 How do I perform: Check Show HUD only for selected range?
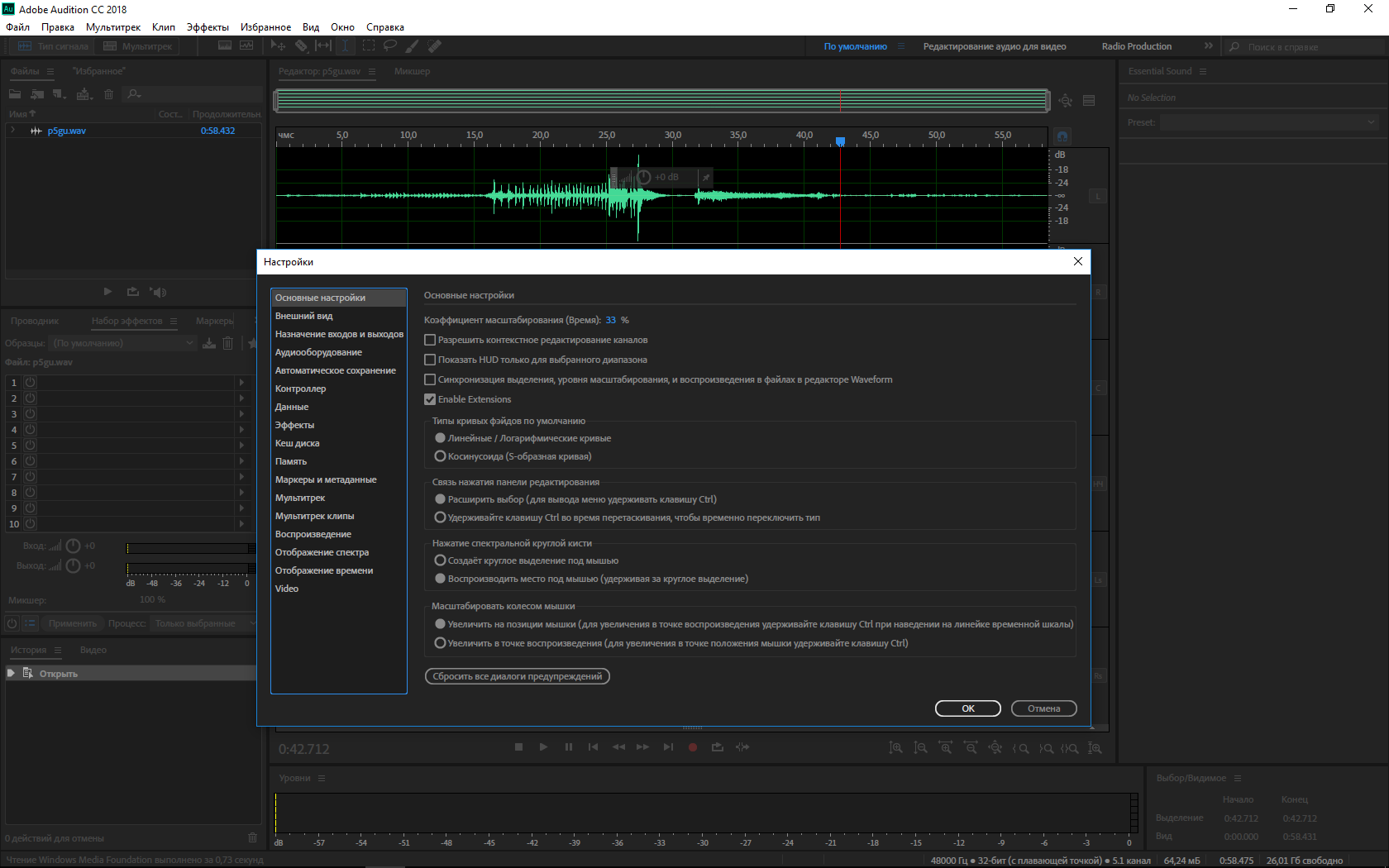(430, 360)
